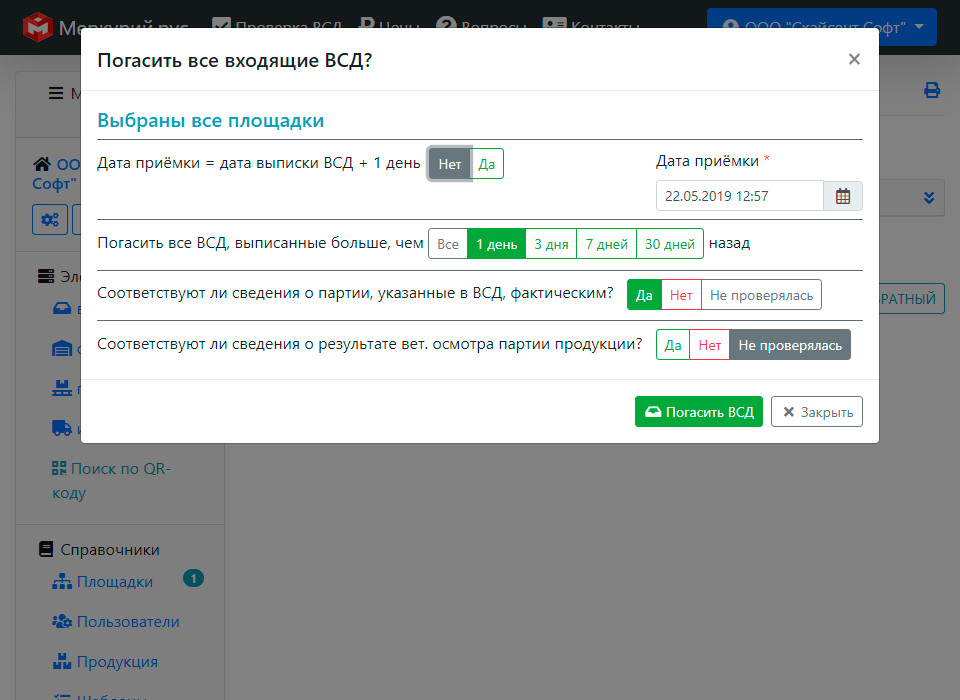Open Продукция in sidebar

[116, 662]
